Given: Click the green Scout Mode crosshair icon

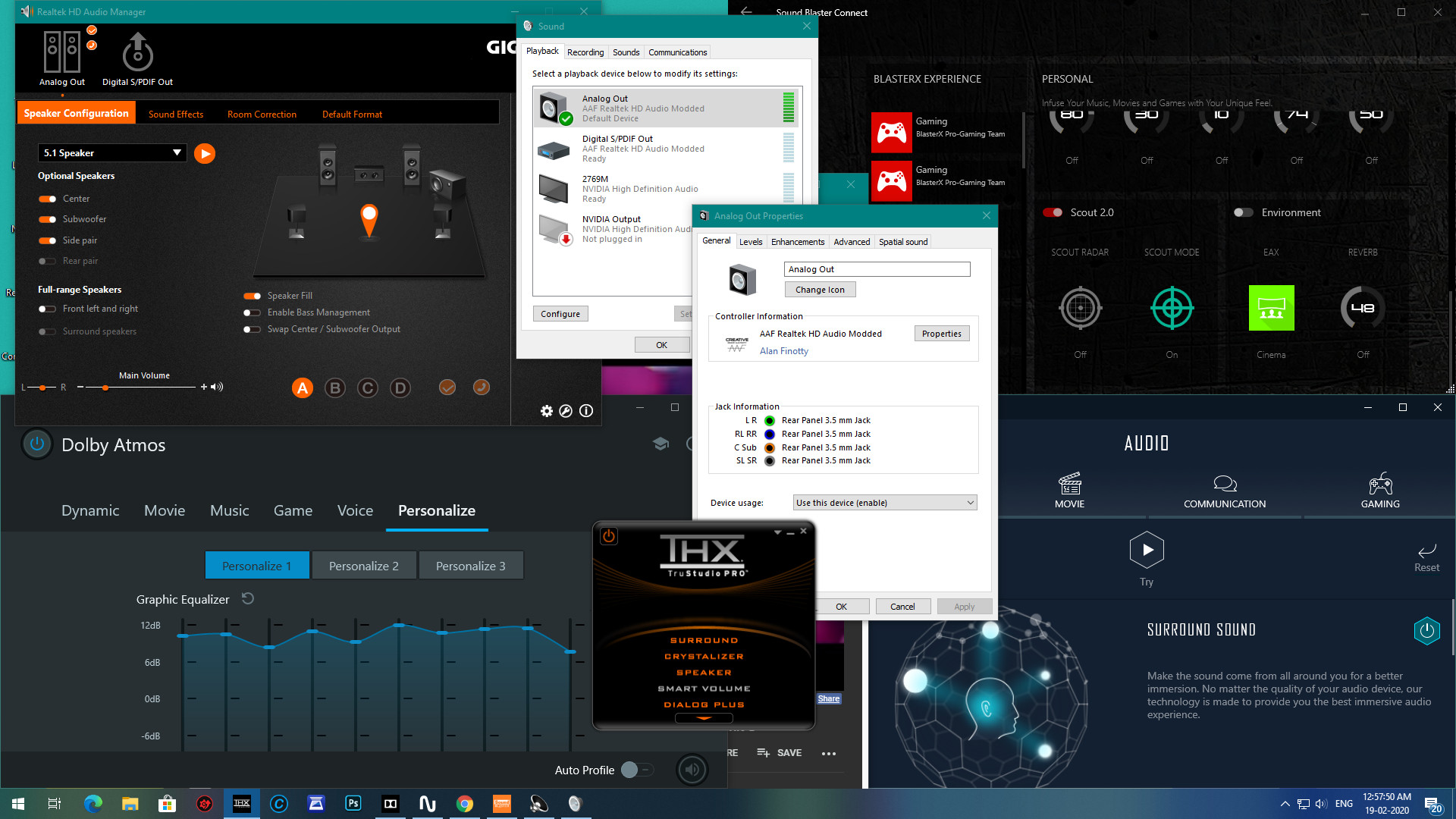Looking at the screenshot, I should click(1172, 308).
